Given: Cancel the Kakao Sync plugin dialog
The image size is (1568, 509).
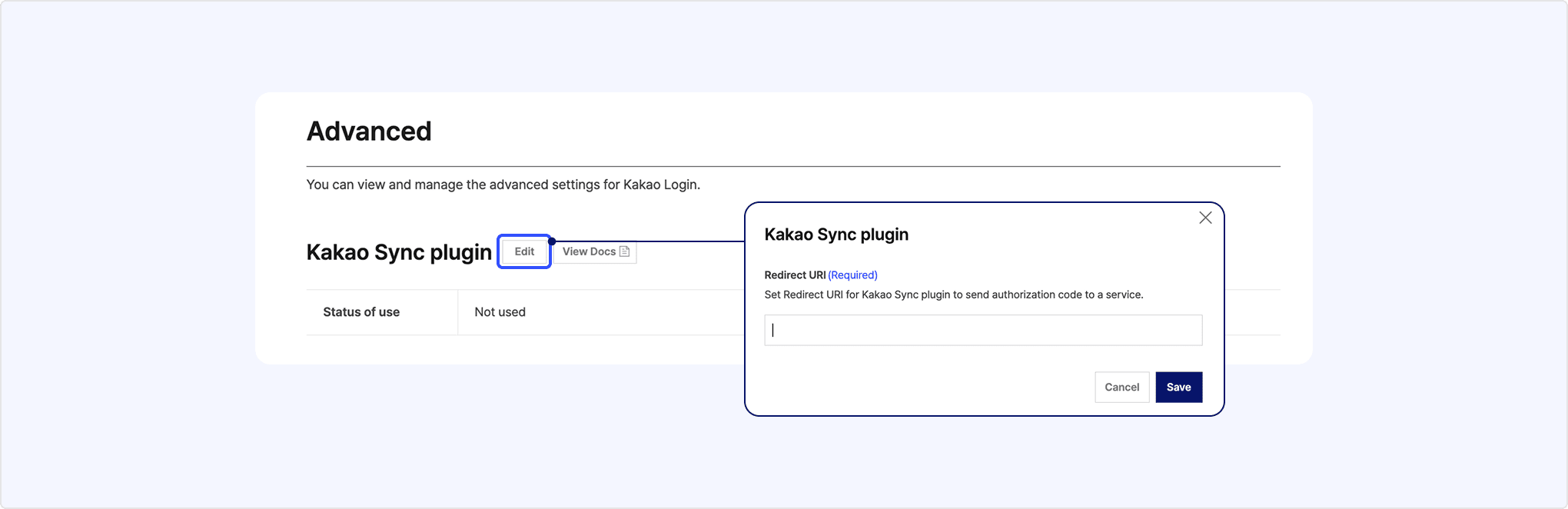Looking at the screenshot, I should click(x=1121, y=387).
